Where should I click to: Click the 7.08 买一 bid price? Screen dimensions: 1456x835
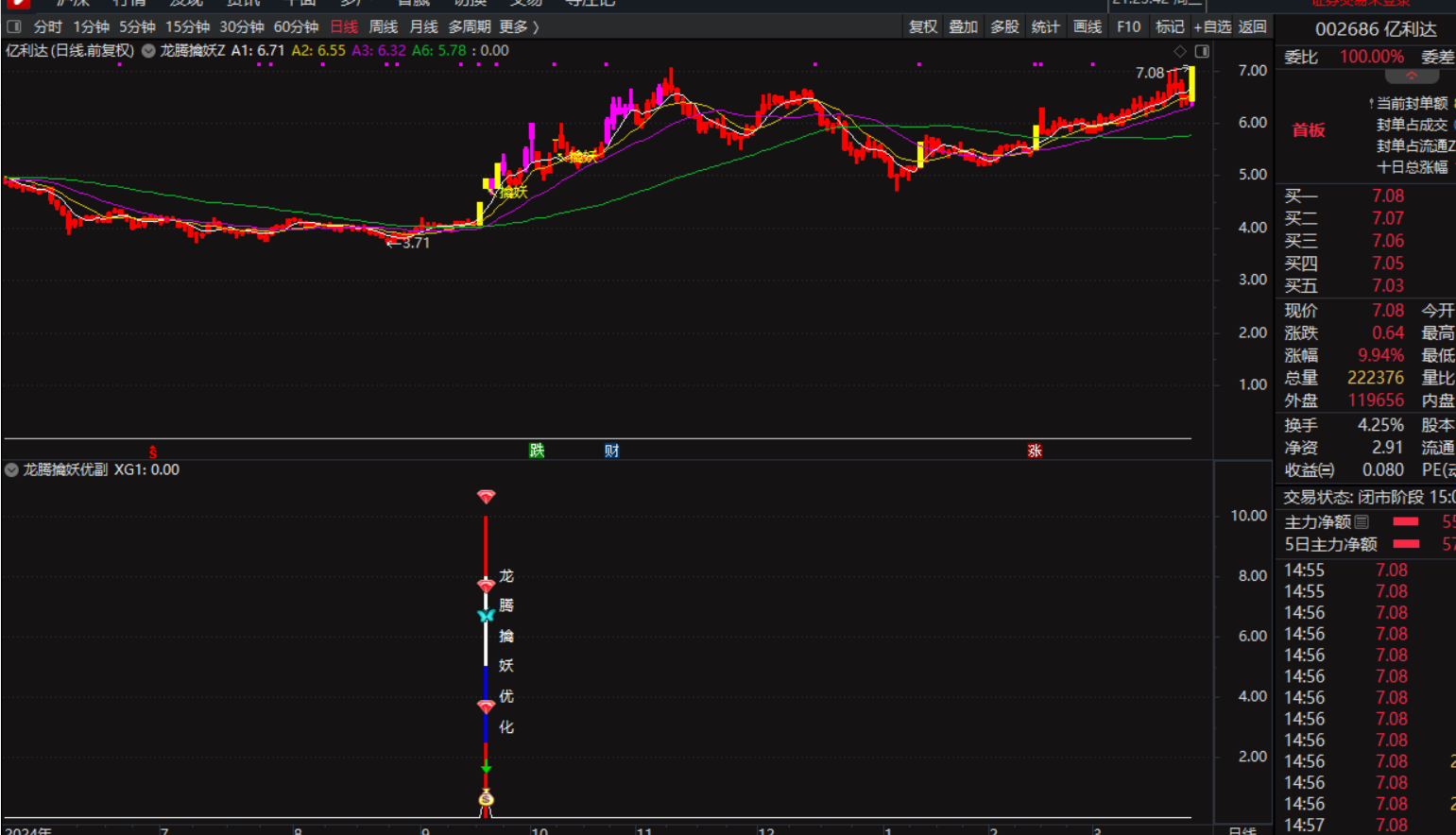(x=1387, y=196)
